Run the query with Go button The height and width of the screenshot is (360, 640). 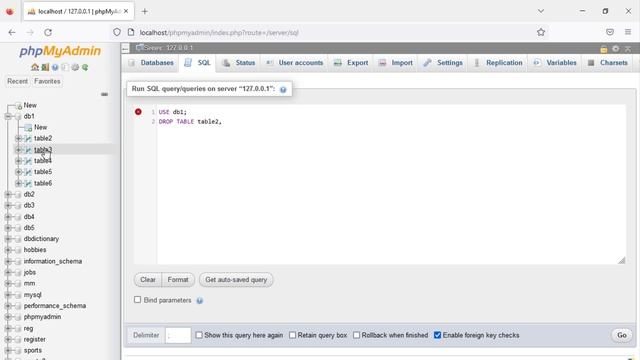pos(622,335)
